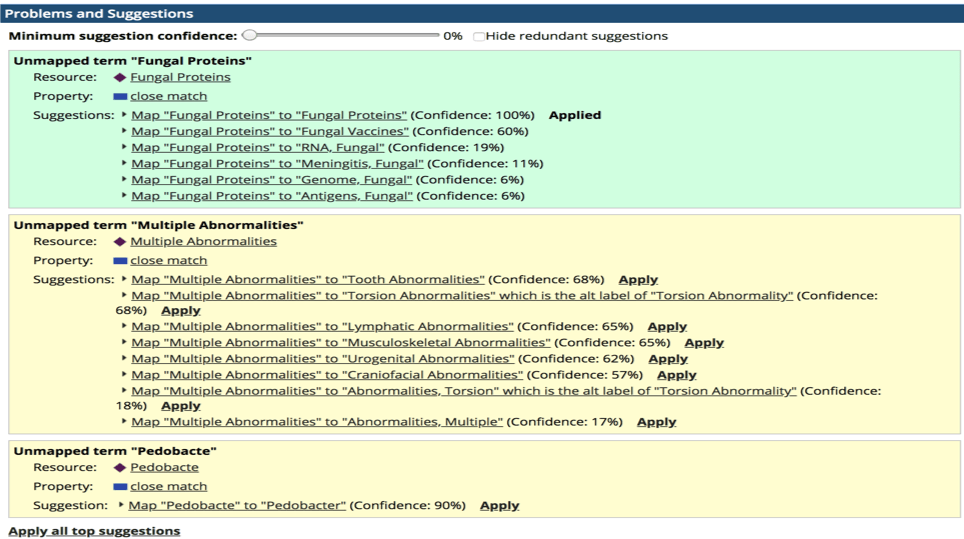964x539 pixels.
Task: Expand the Lymphatic Abnormalities suggestion triangle
Action: click(x=124, y=326)
